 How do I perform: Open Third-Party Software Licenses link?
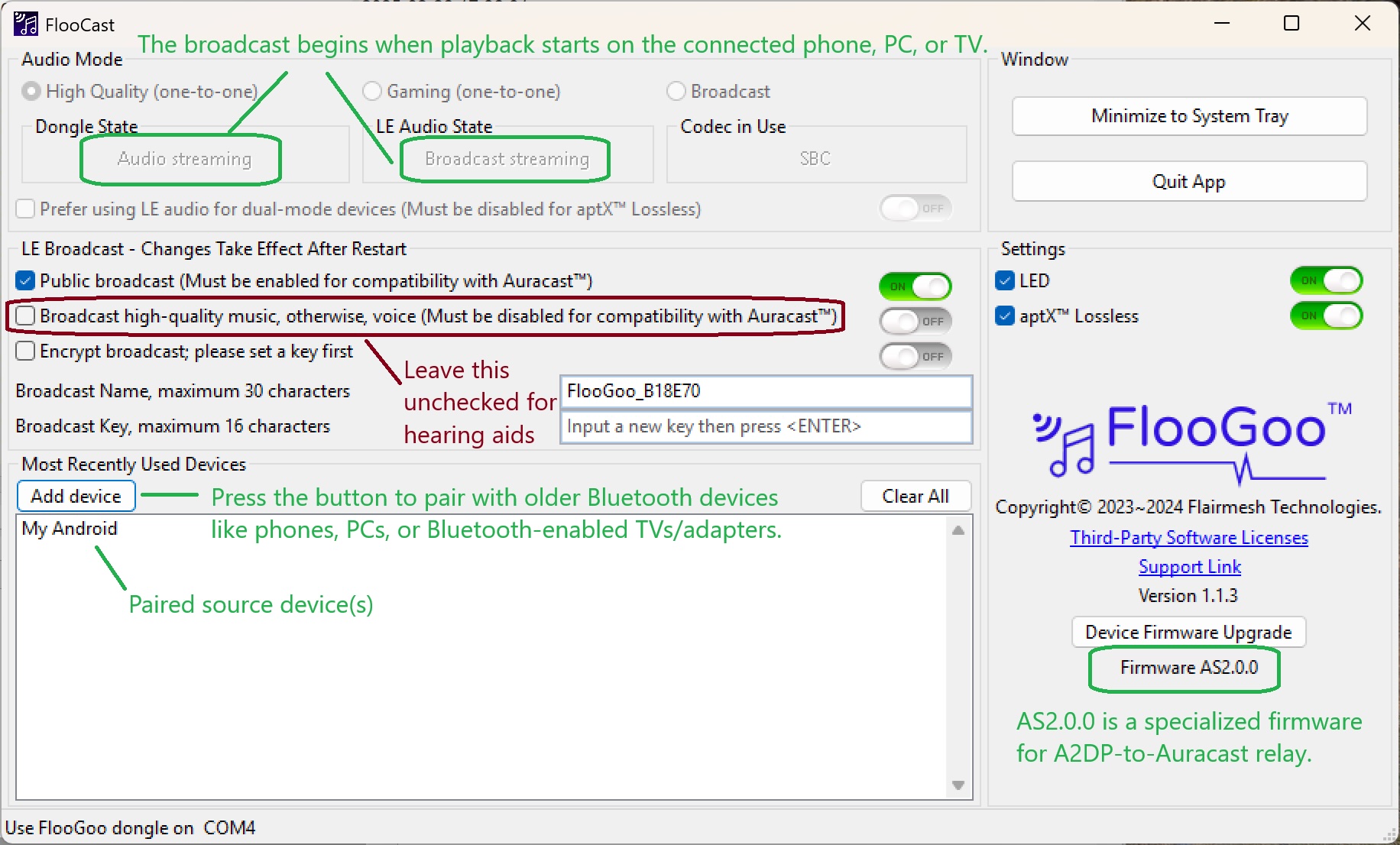1188,538
